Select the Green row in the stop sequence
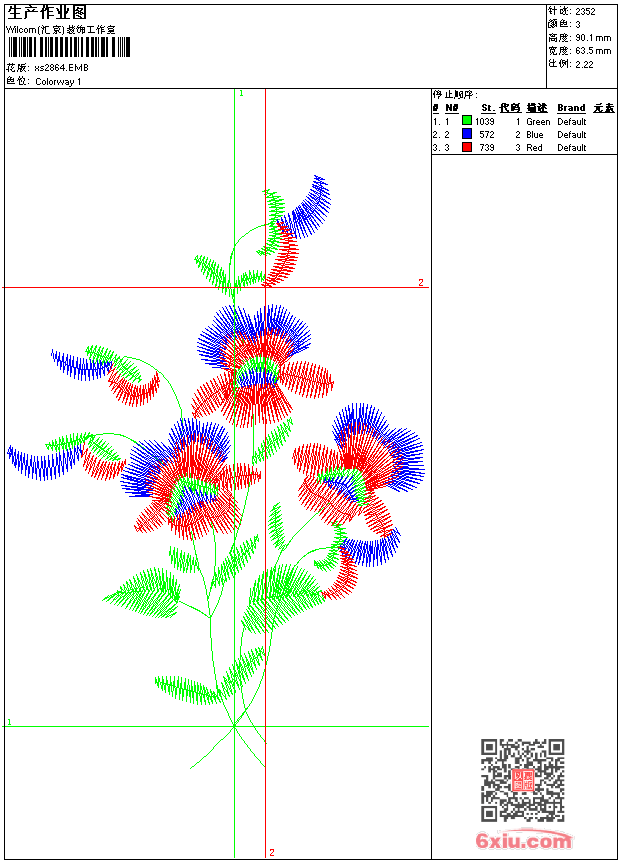Image resolution: width=620 pixels, height=860 pixels. point(524,121)
